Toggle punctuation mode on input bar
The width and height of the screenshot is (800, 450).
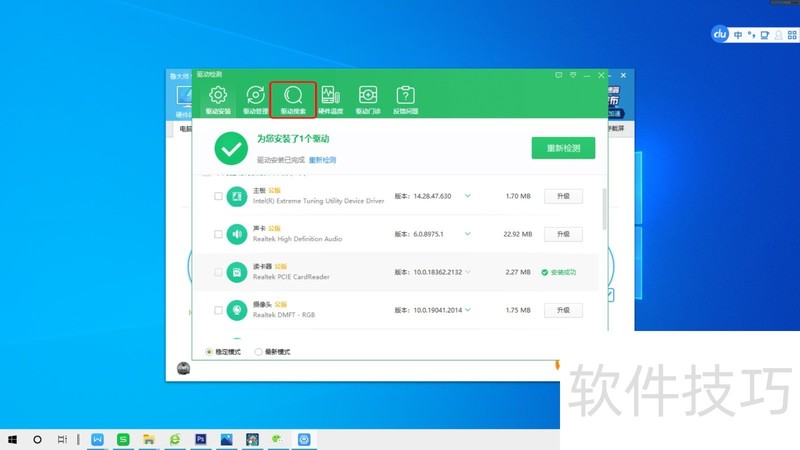[x=751, y=35]
